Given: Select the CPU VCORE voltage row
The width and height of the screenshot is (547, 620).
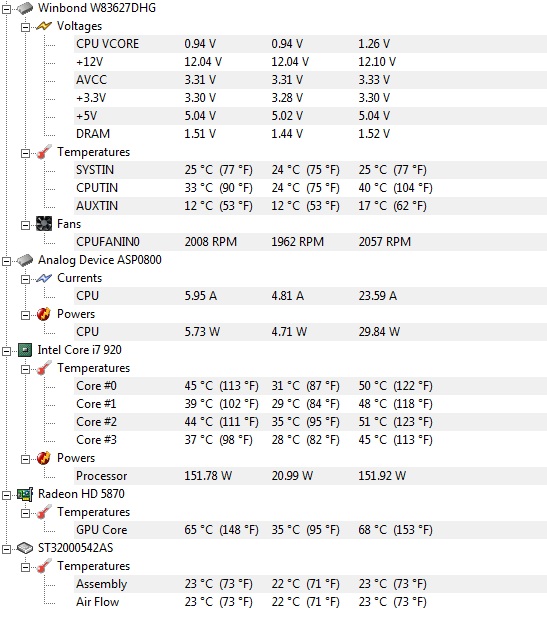Looking at the screenshot, I should [310, 44].
